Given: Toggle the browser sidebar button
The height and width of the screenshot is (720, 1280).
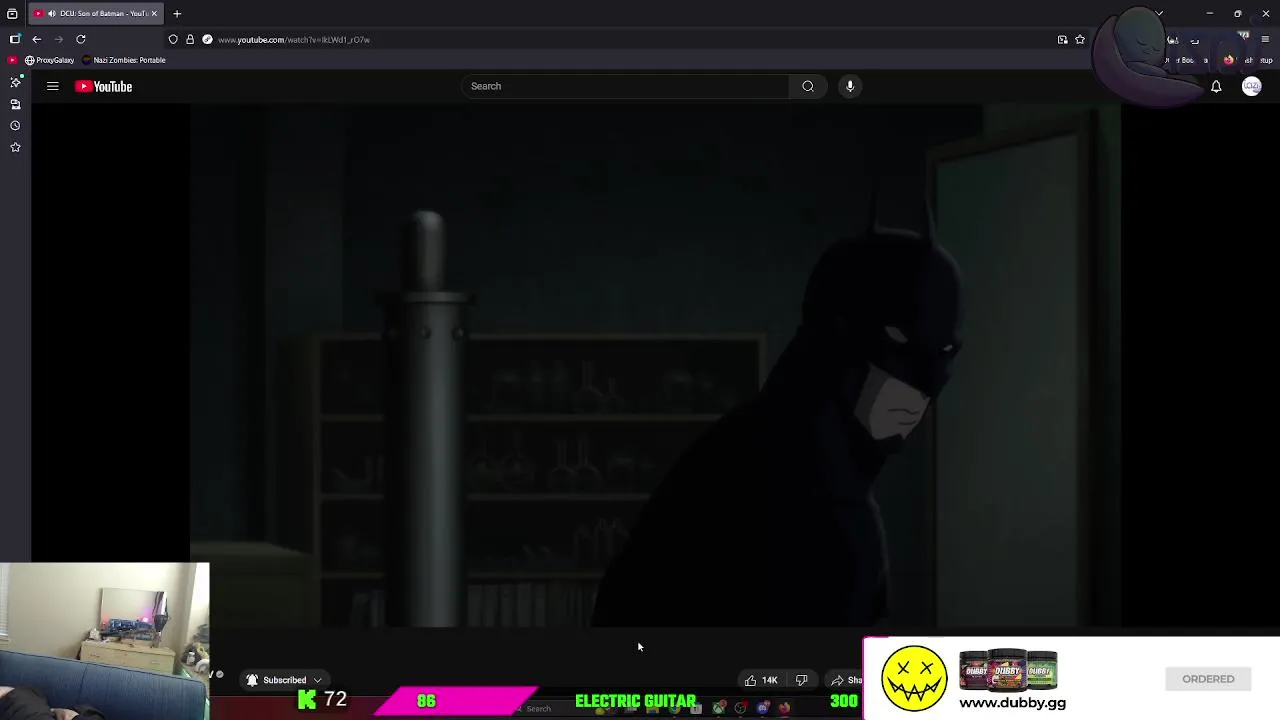Looking at the screenshot, I should point(15,39).
